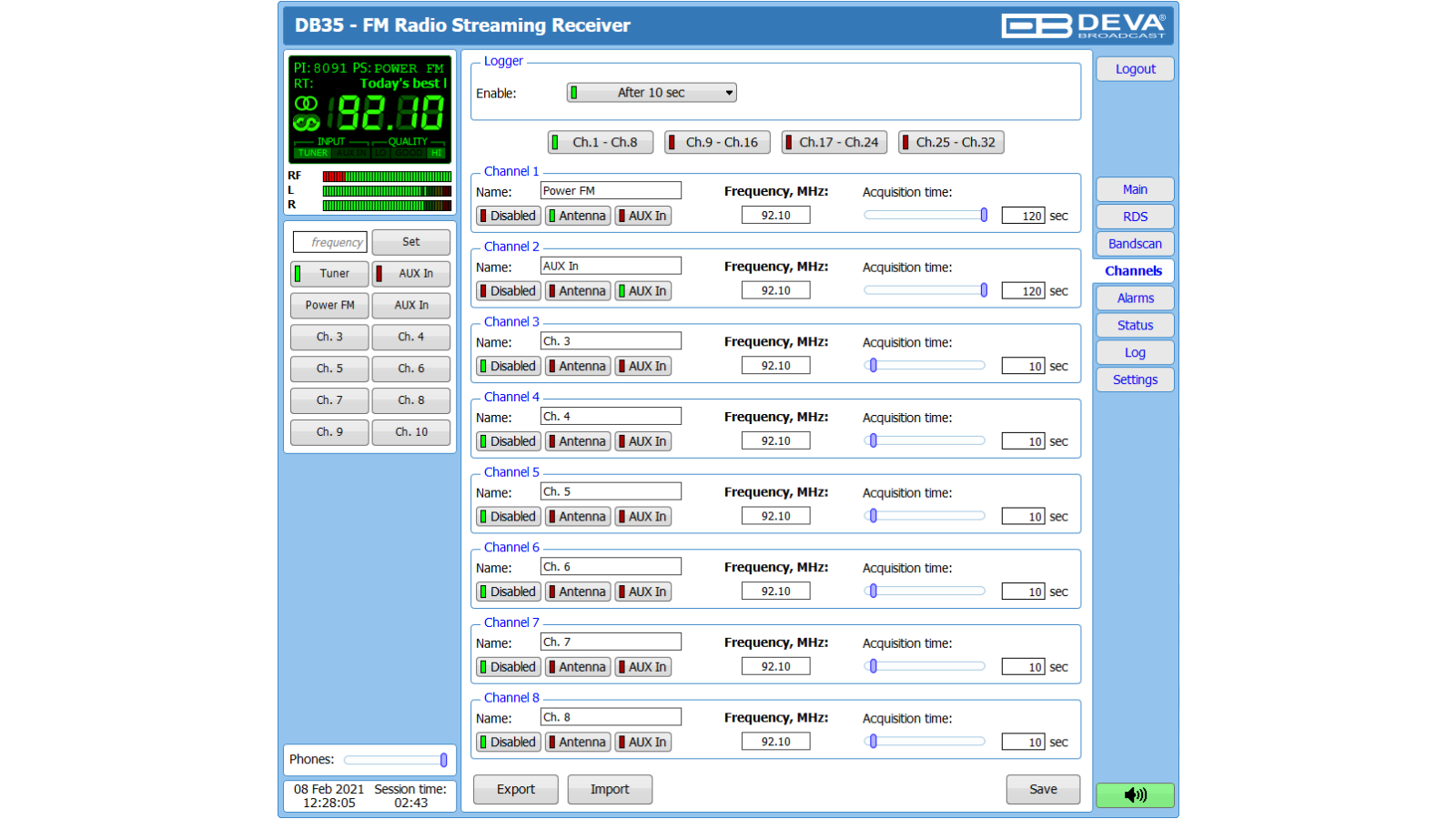
Task: Adjust Channel 8 acquisition time slider
Action: pyautogui.click(x=925, y=742)
